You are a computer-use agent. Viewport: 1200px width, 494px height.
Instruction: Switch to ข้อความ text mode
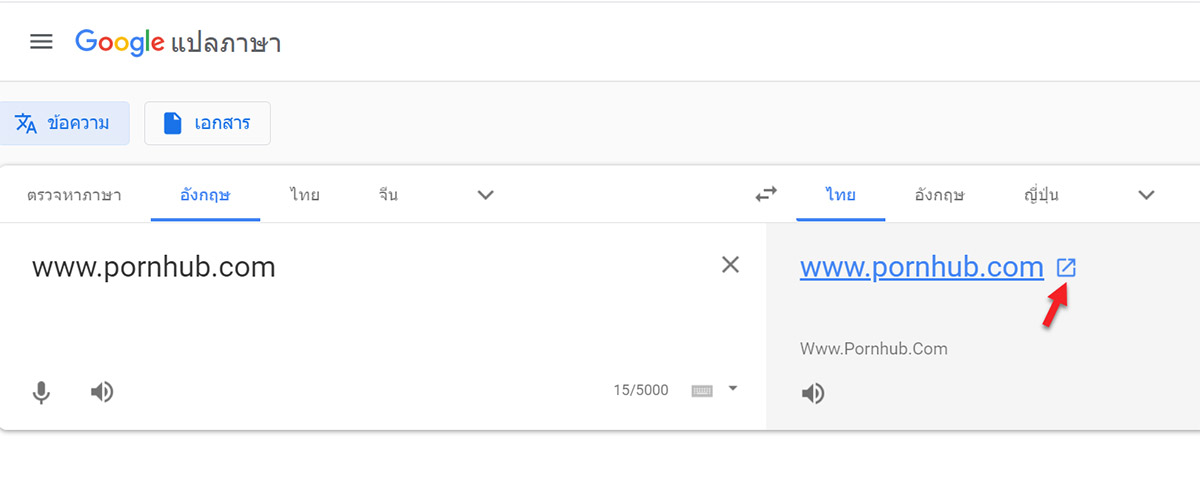pyautogui.click(x=64, y=124)
